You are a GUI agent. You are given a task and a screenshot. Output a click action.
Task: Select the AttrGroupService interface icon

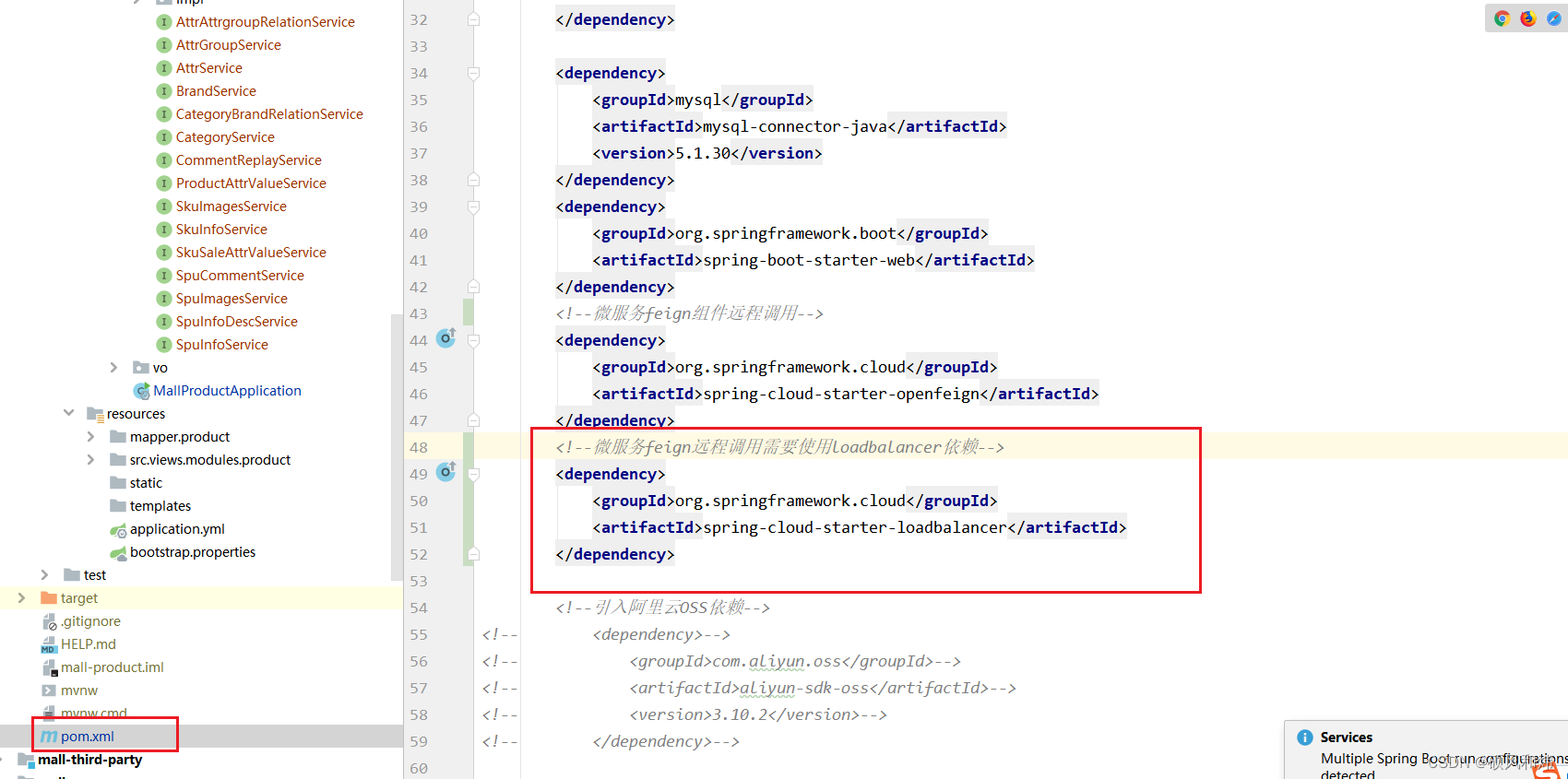point(164,45)
